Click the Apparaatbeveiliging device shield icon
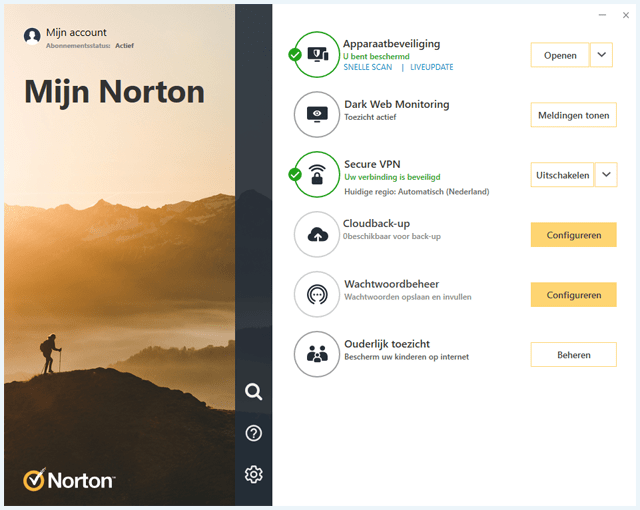Screen dimensions: 640x510 click(x=317, y=55)
